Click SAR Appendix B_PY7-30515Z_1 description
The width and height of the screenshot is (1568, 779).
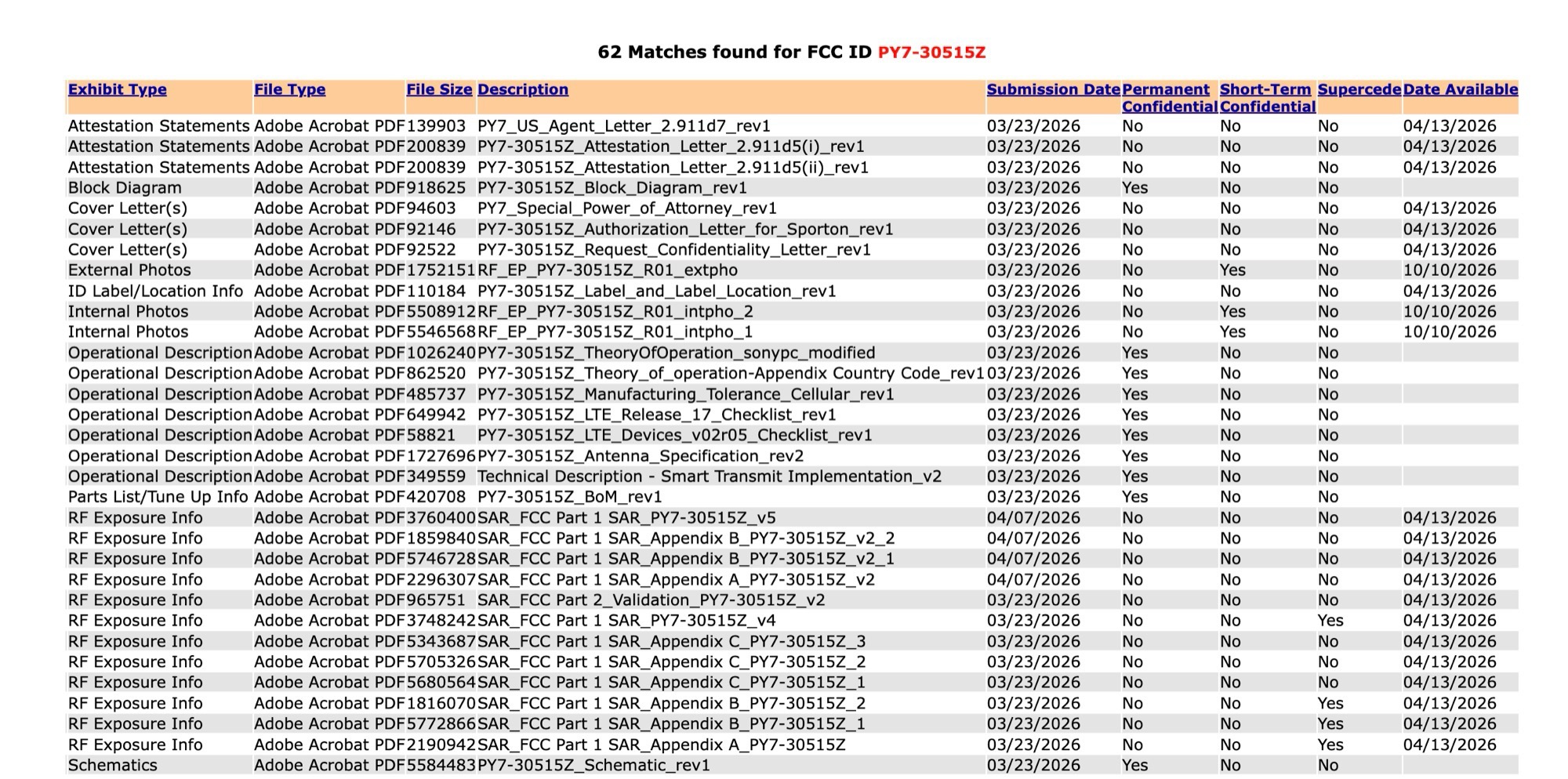(x=672, y=724)
